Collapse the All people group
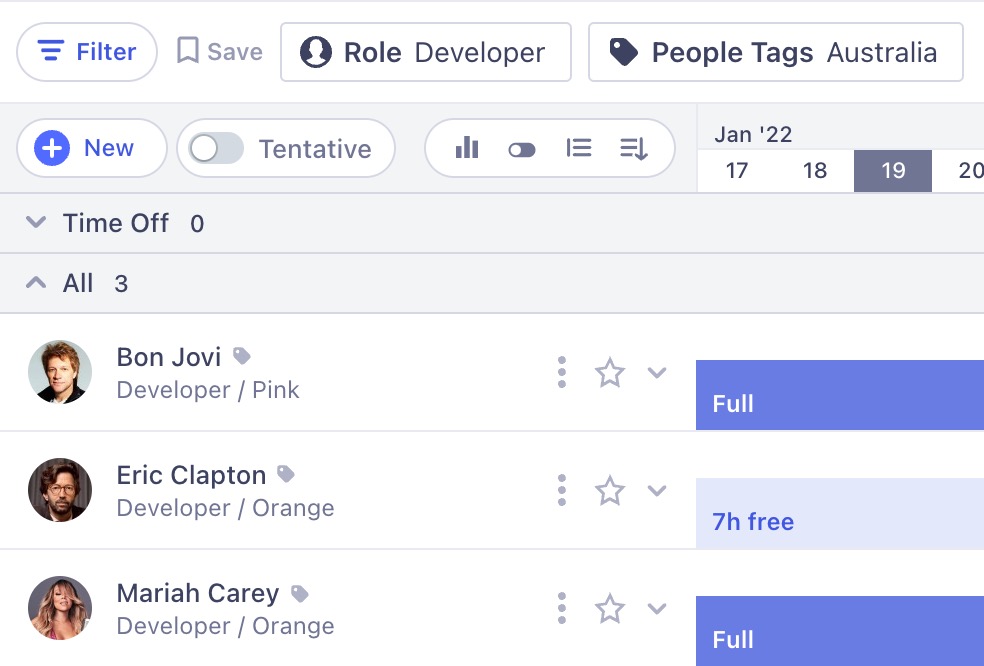Screen dimensions: 984x666 click(36, 283)
